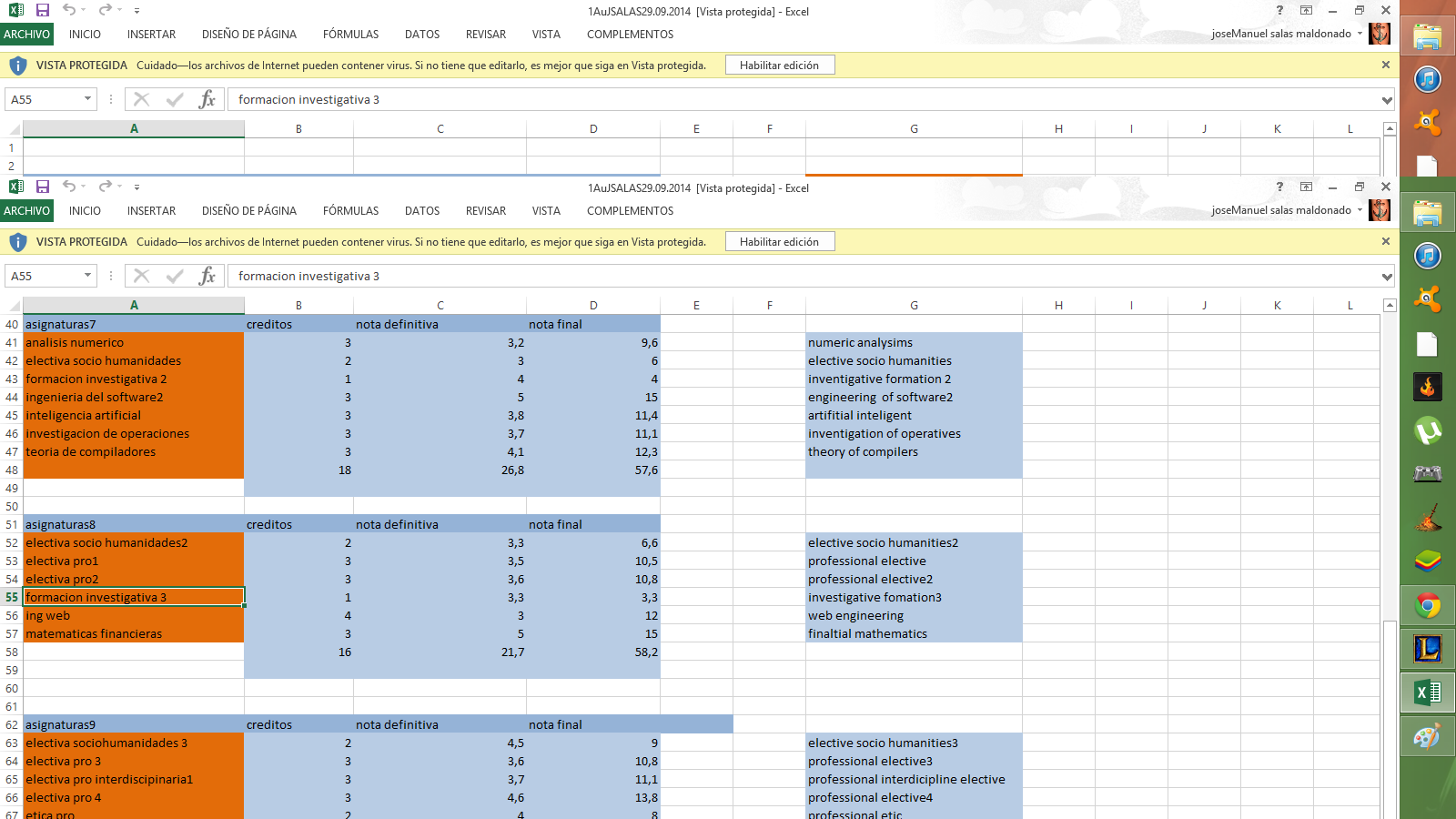Click the BlueStacks icon in the taskbar

point(1427,561)
